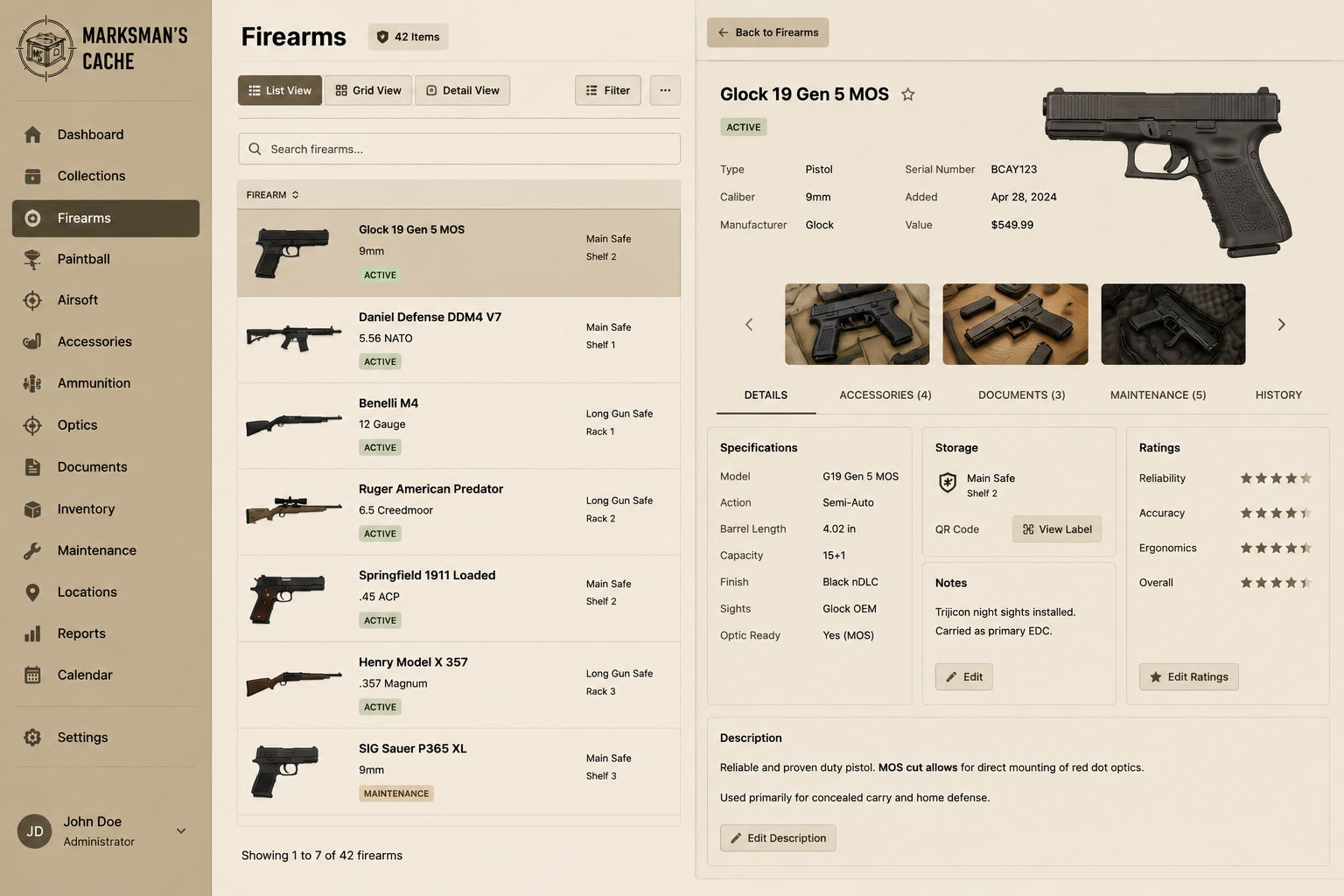This screenshot has height=896, width=1344.
Task: Favorite Glock 19 with star icon
Action: coord(908,94)
